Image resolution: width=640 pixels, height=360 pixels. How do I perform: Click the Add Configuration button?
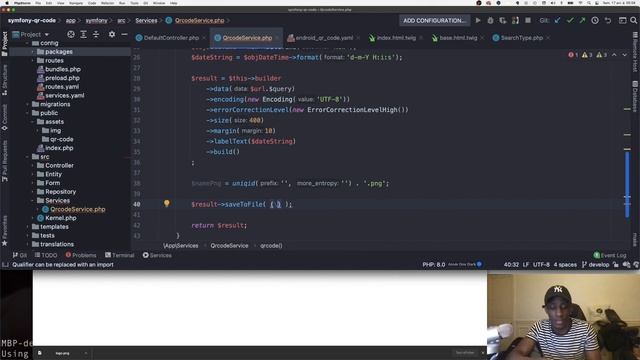pos(434,20)
